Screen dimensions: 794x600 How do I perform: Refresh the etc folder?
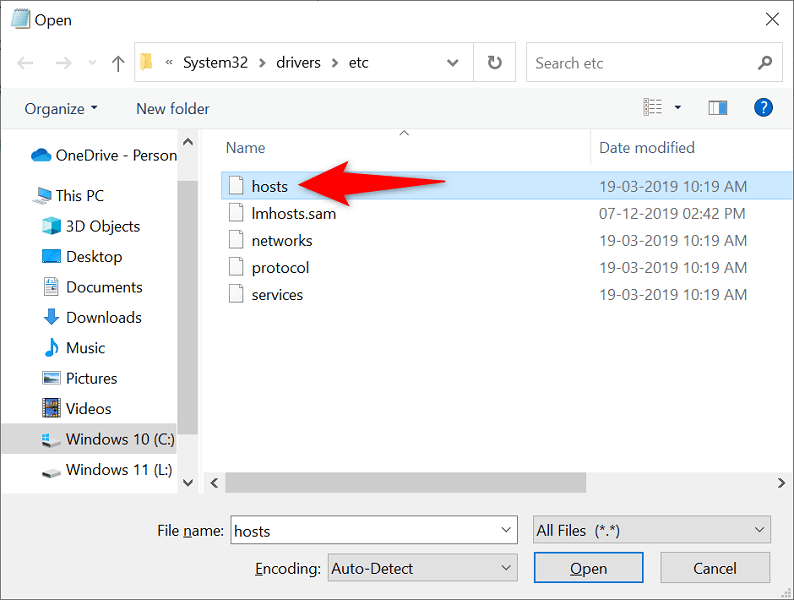click(x=494, y=62)
